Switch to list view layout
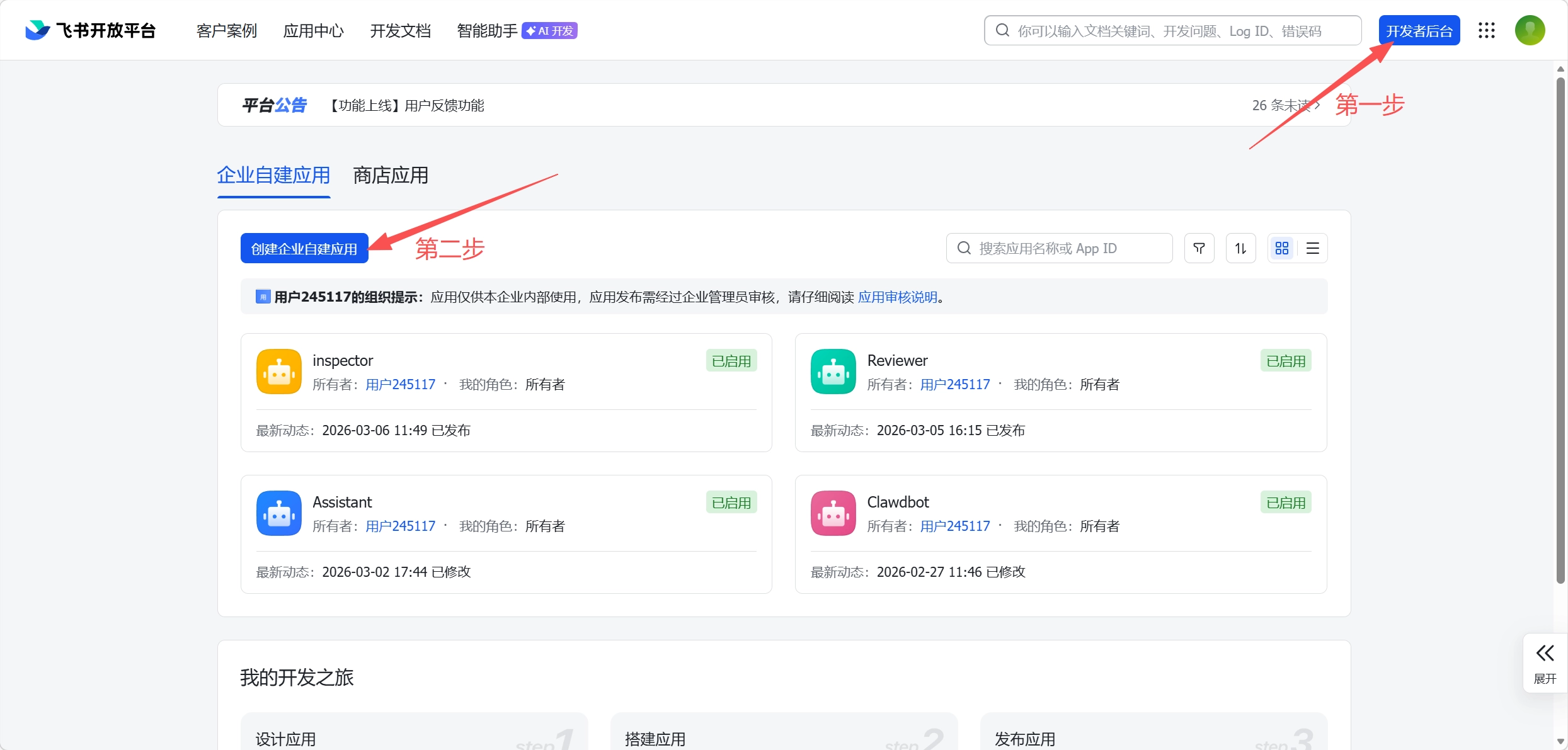 pos(1313,248)
